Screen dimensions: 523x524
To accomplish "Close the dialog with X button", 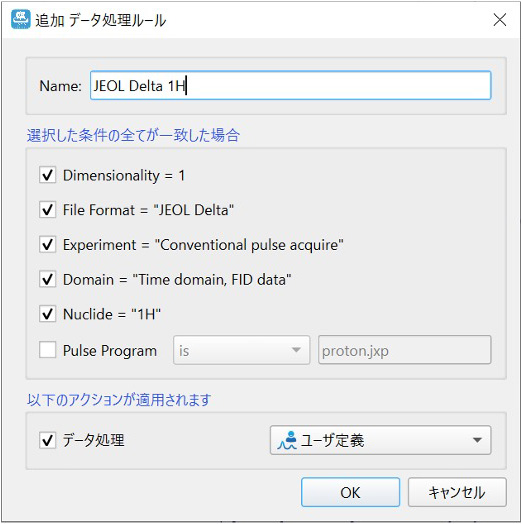I will click(500, 20).
